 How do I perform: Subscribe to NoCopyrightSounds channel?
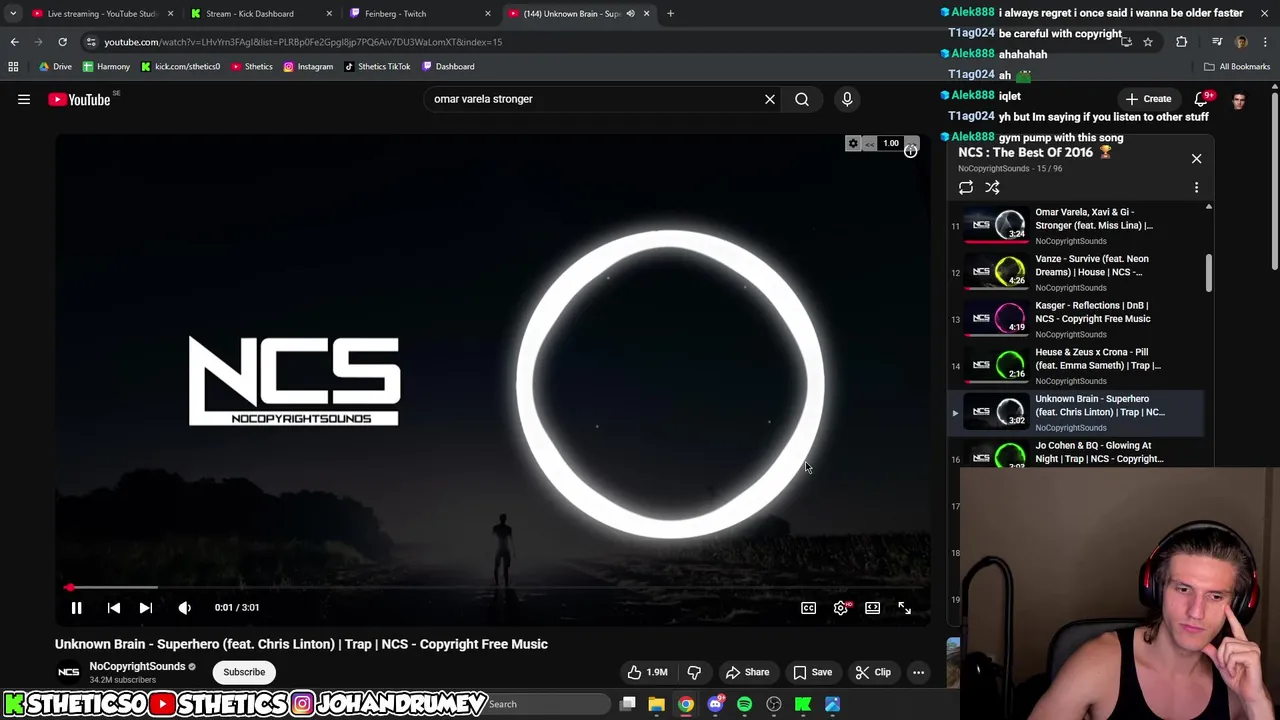[244, 672]
